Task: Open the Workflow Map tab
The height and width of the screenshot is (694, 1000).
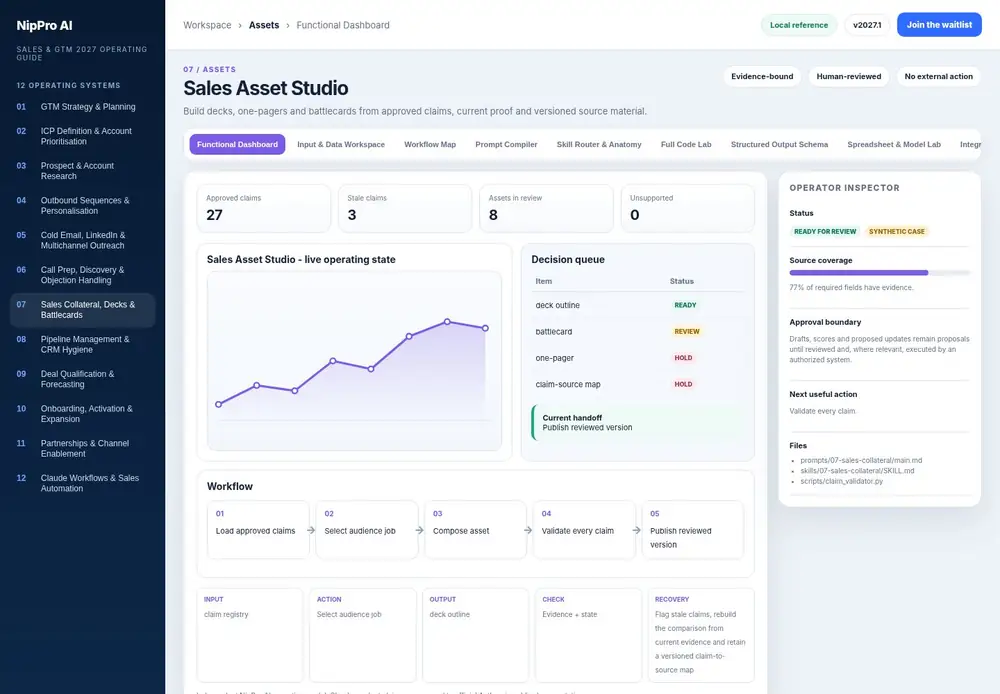Action: [x=430, y=144]
